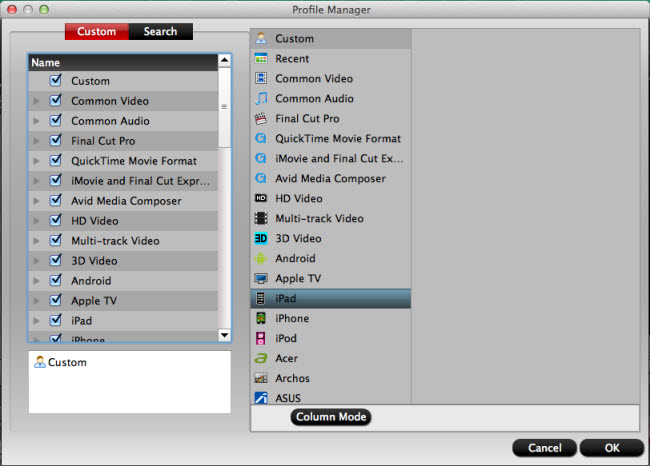Click the pink iPod icon
Viewport: 650px width, 466px height.
coord(261,338)
